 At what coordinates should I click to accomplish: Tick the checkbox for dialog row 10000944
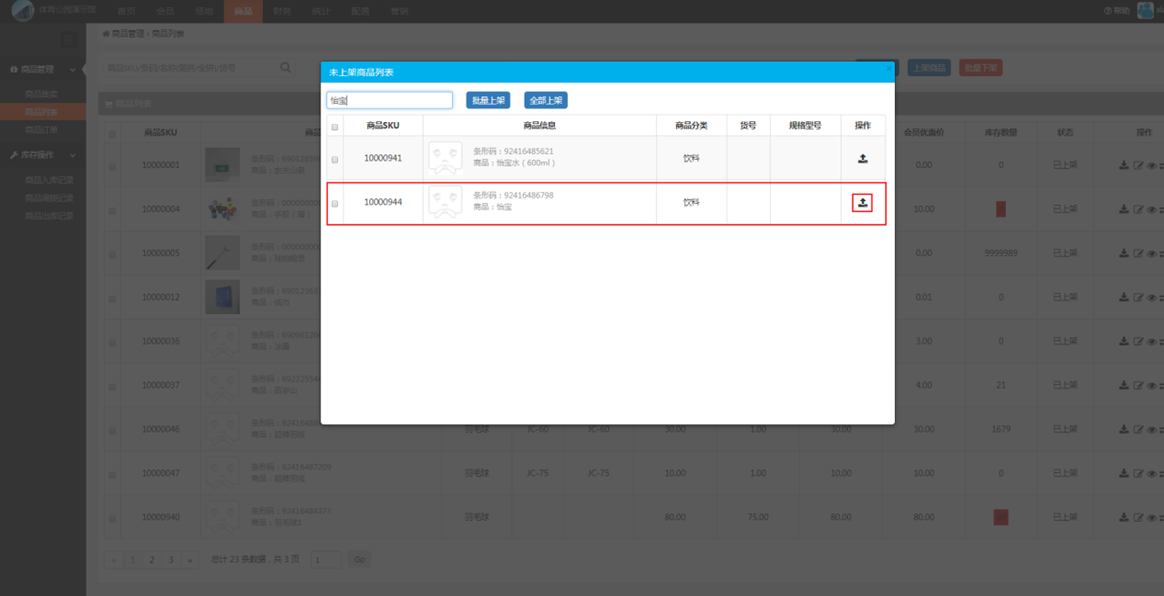click(x=335, y=203)
